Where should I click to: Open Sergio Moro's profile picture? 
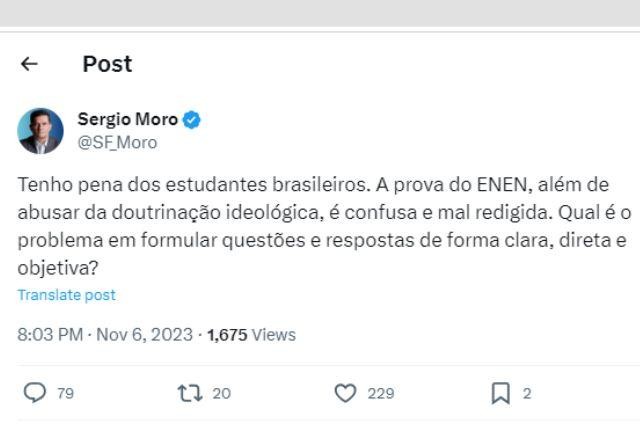pyautogui.click(x=41, y=131)
